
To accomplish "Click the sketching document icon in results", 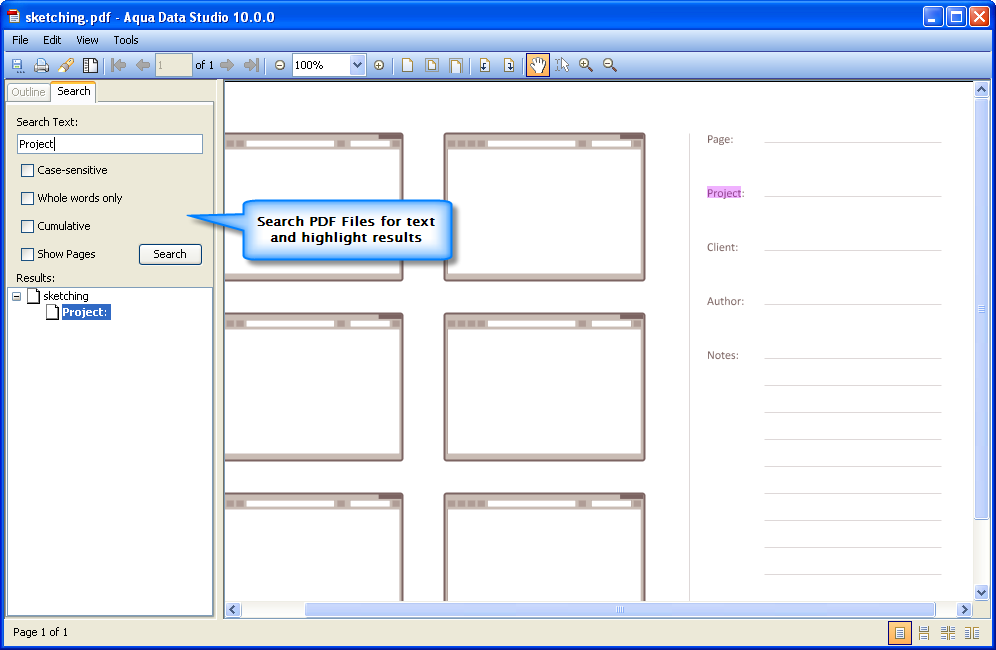I will click(34, 295).
